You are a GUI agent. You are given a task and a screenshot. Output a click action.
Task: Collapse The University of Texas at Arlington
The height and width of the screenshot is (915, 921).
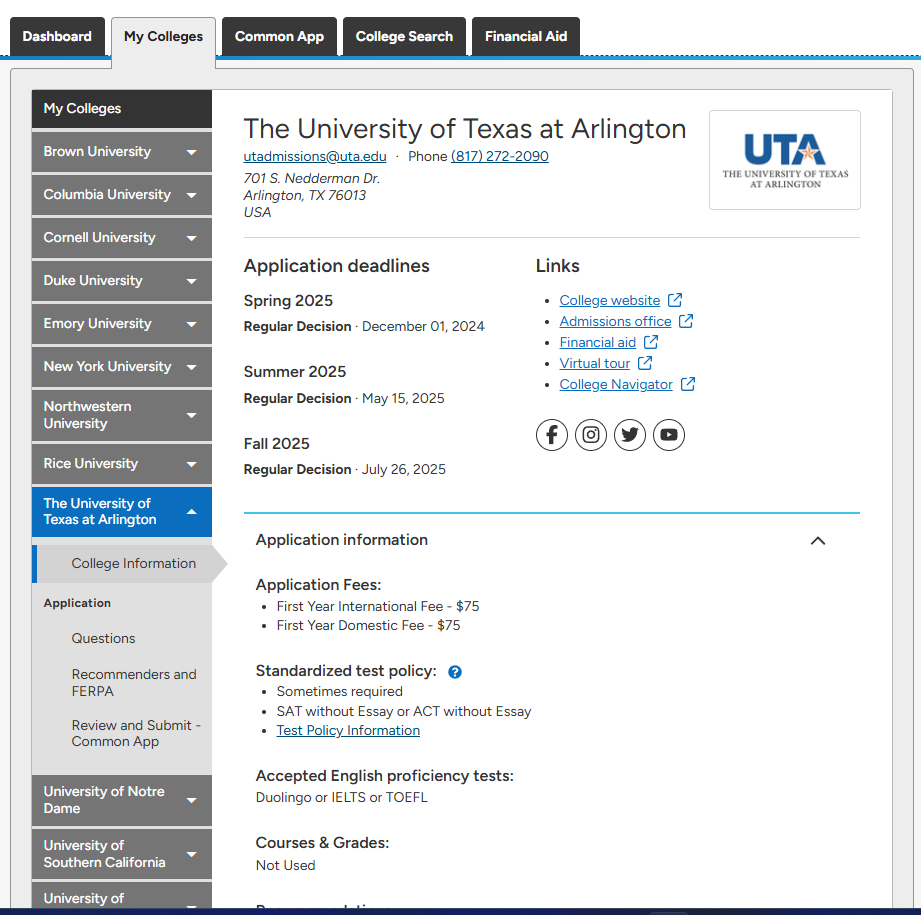[191, 512]
